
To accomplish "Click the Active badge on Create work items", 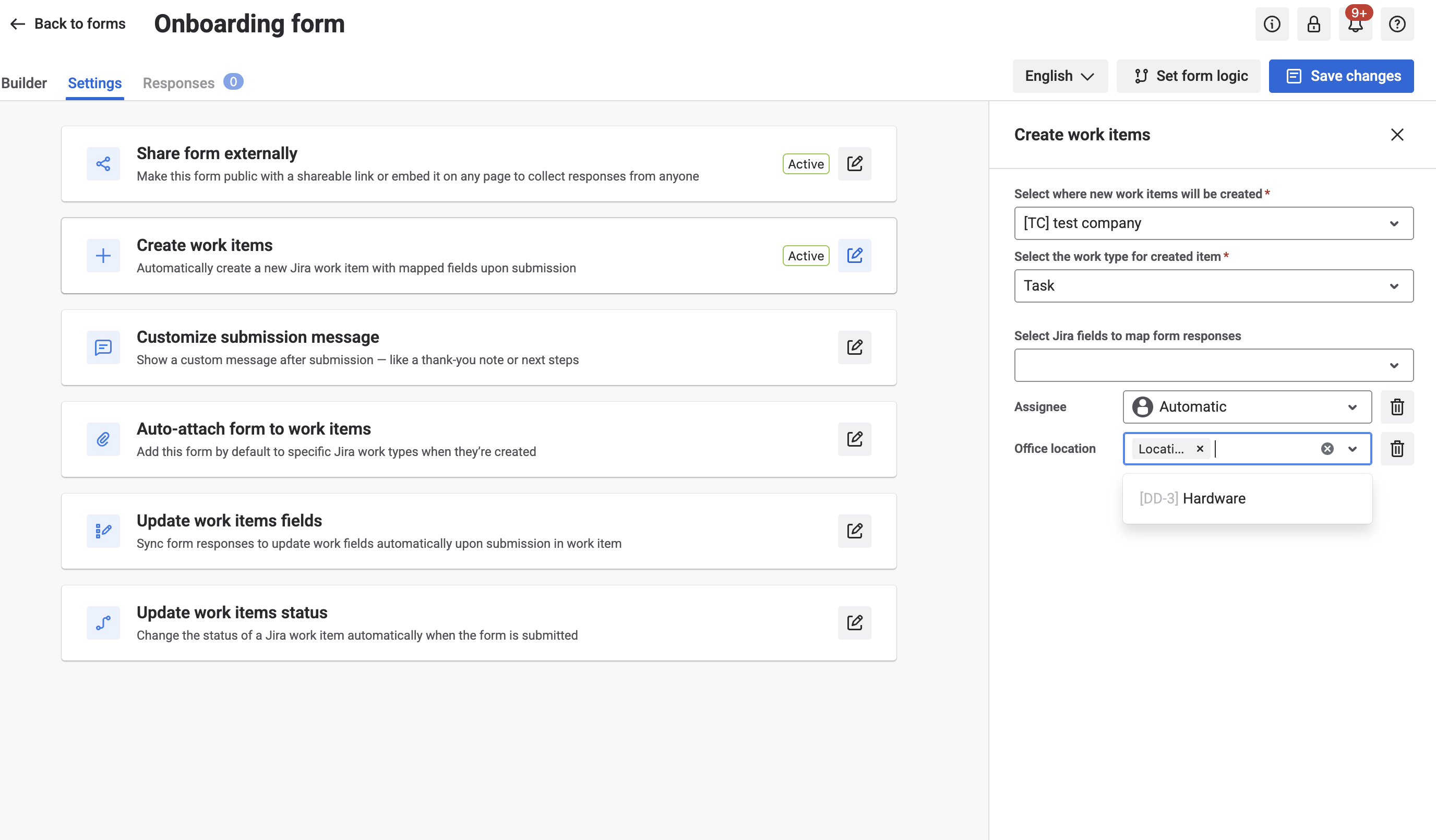I will (806, 256).
